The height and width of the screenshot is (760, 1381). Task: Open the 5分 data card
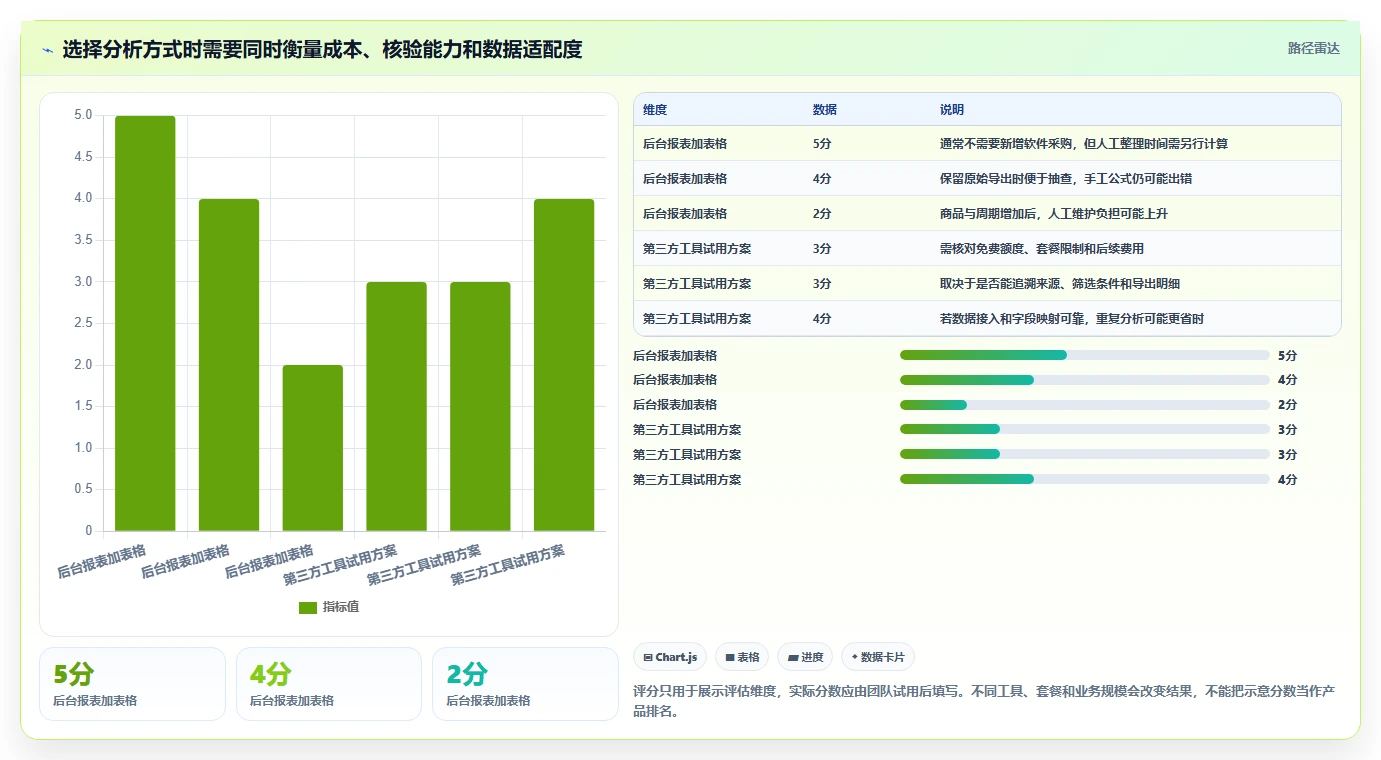click(x=132, y=684)
